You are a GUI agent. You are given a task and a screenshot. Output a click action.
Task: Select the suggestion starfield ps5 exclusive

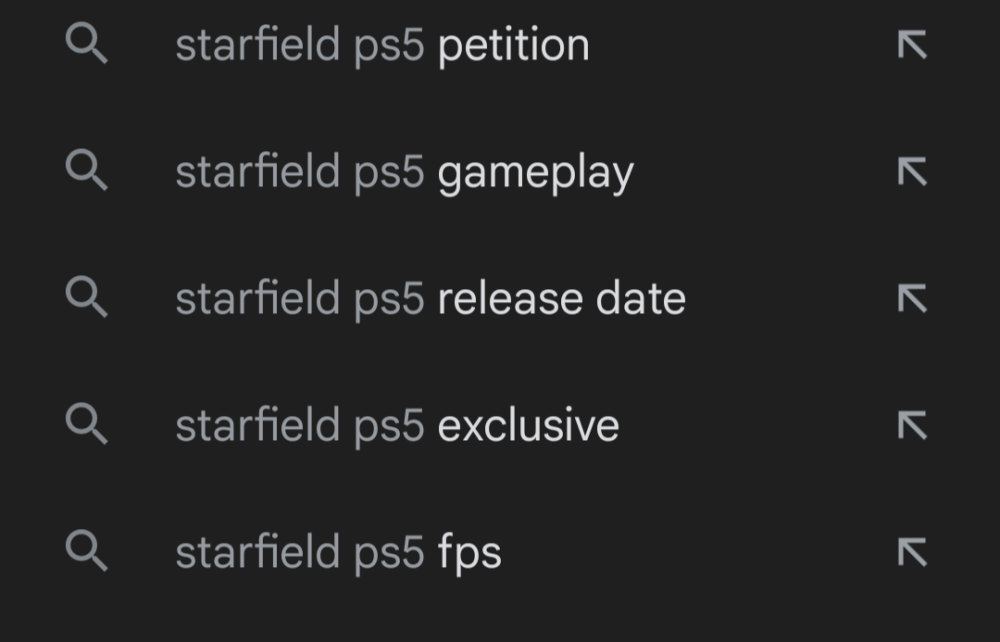pyautogui.click(x=397, y=423)
